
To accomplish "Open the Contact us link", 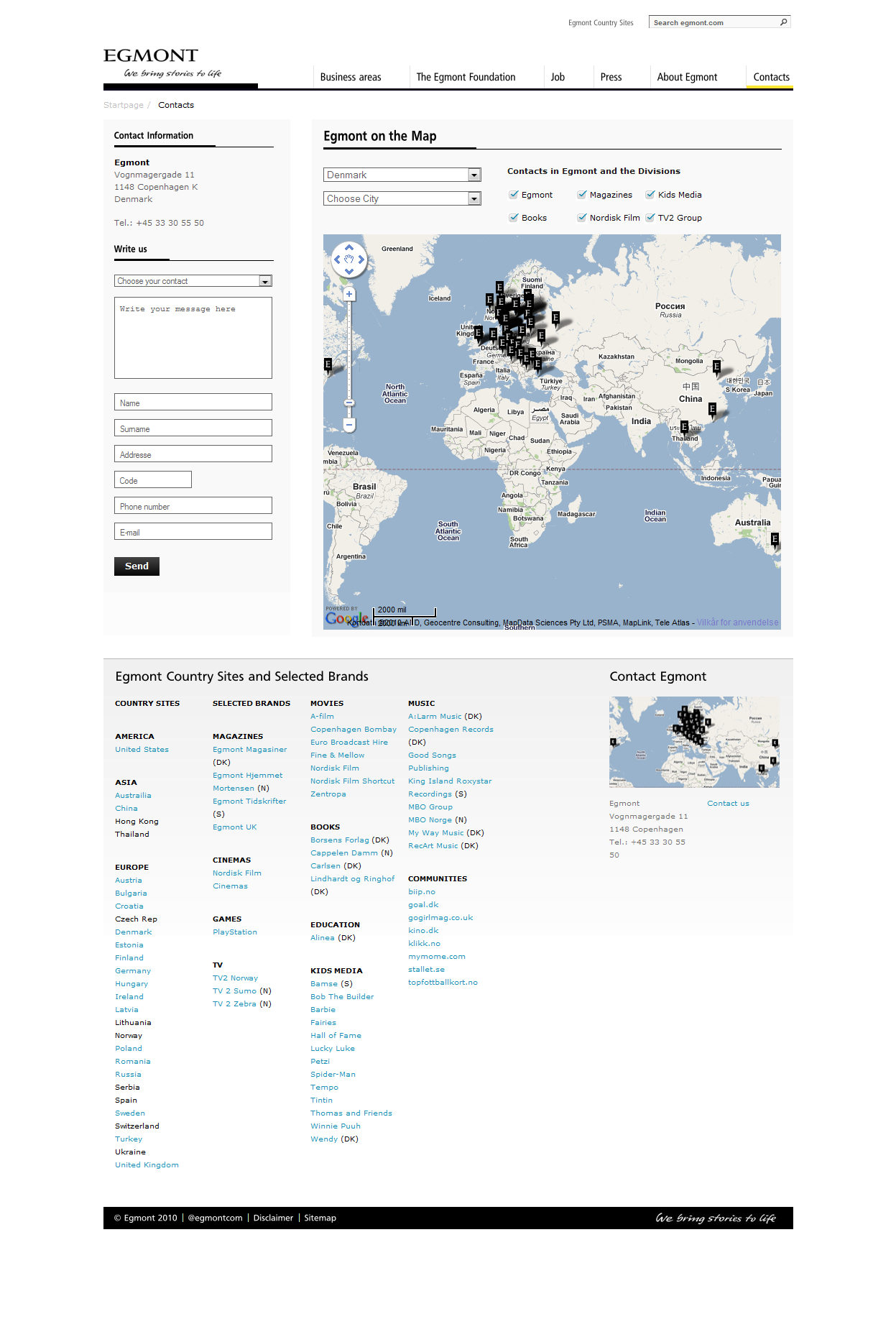I will click(x=728, y=804).
